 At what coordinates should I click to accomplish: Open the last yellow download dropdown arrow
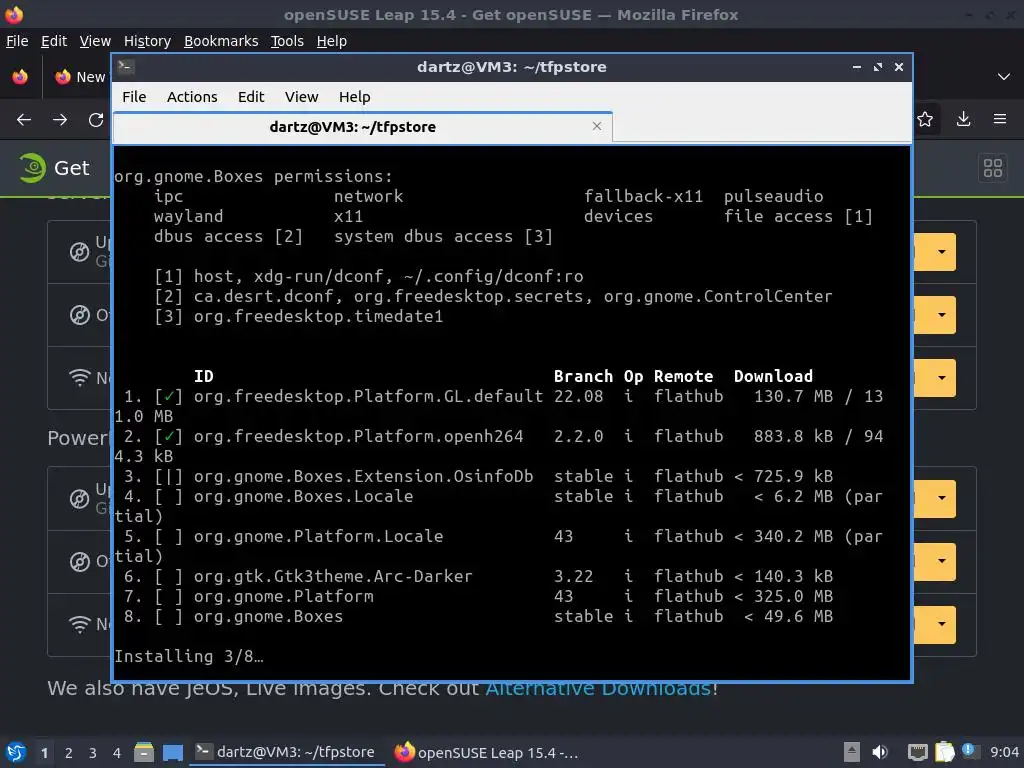(x=942, y=624)
